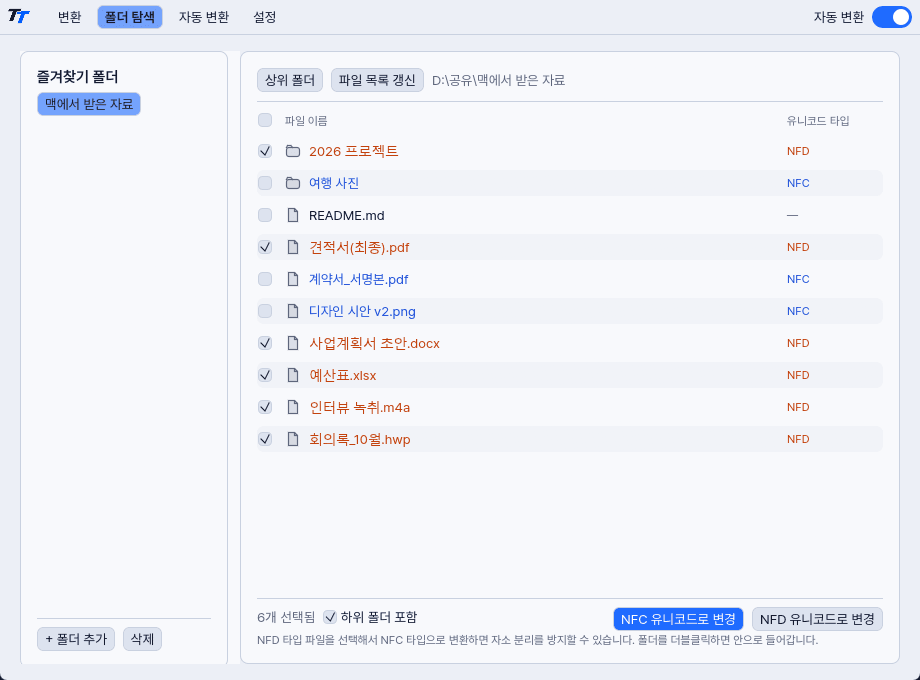The width and height of the screenshot is (920, 680).
Task: Select favorite folder 맥에서 받은 자료
Action: (89, 104)
